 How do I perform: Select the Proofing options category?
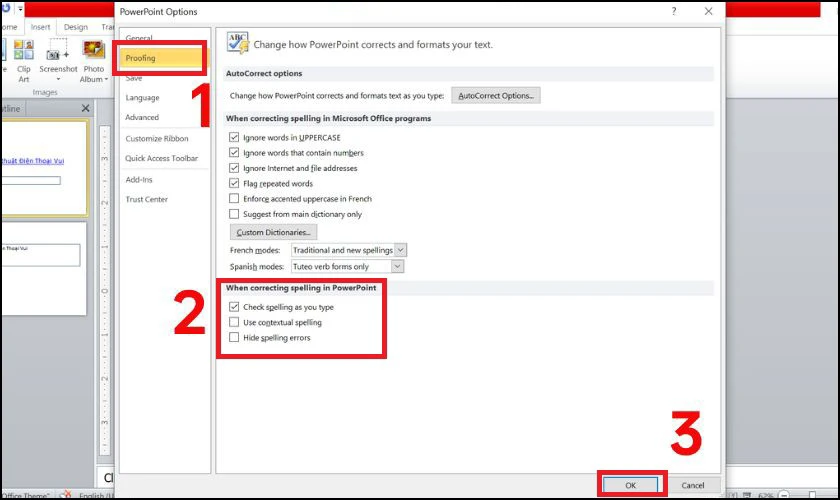[162, 58]
